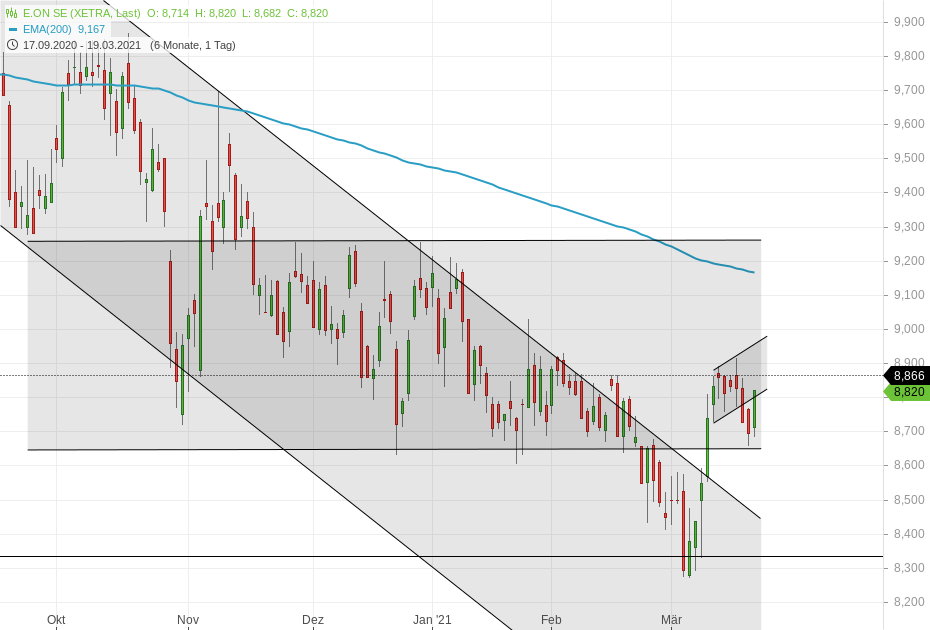Image resolution: width=930 pixels, height=630 pixels.
Task: Select the EMA(200) indicator label
Action: pos(47,29)
